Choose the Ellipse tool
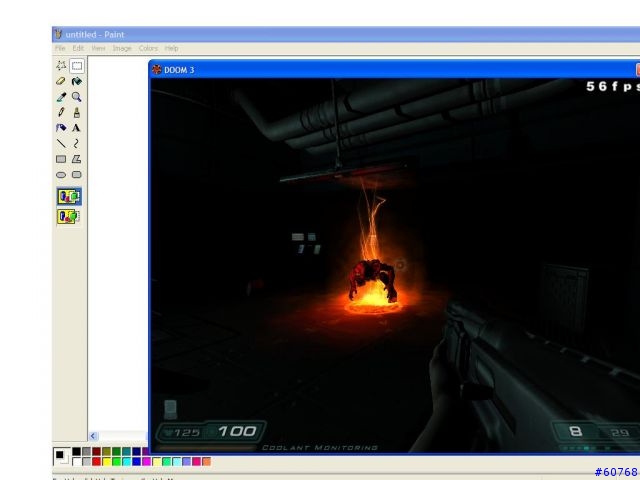The height and width of the screenshot is (480, 640). coord(61,175)
